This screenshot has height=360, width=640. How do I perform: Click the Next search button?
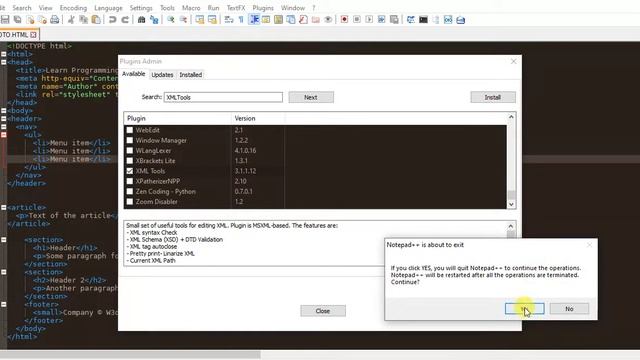point(311,97)
